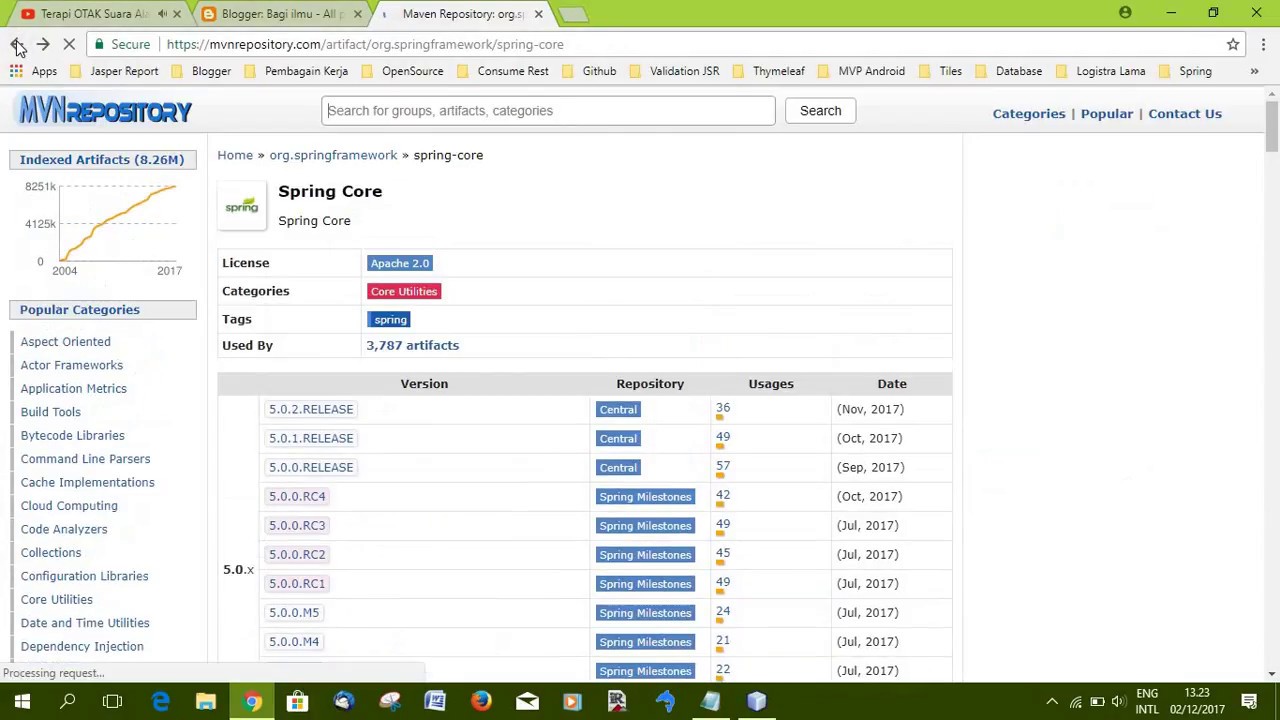The width and height of the screenshot is (1280, 720).
Task: Open the Popular link in the header
Action: 1107,113
